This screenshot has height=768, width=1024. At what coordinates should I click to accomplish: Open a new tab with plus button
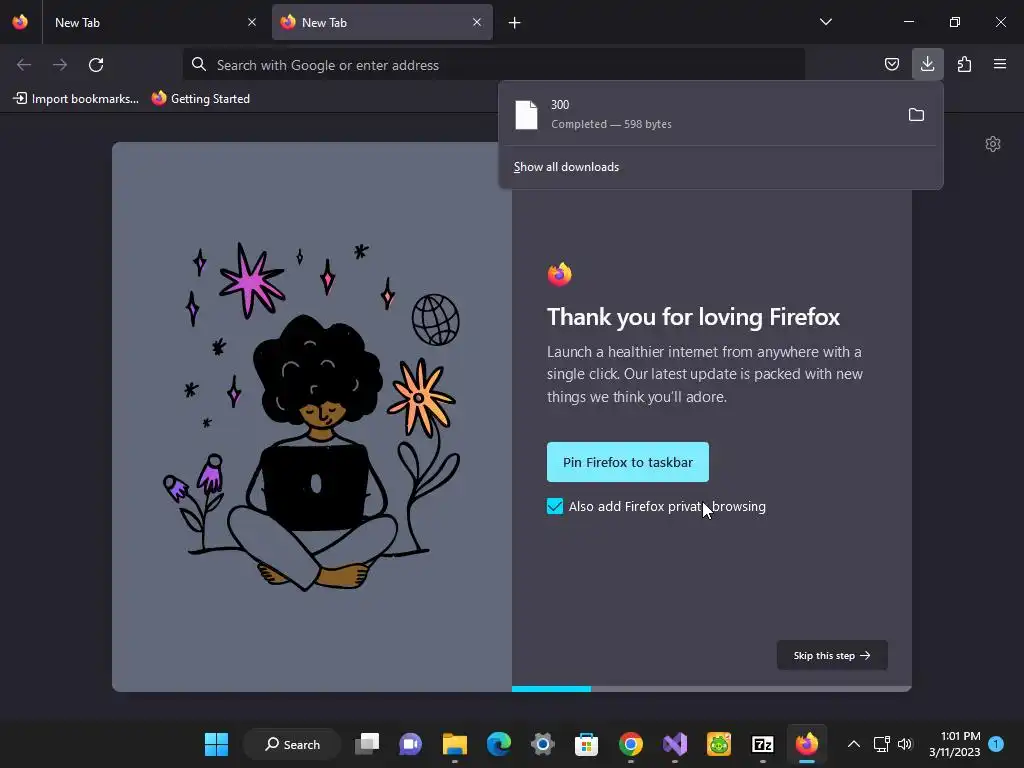tap(515, 23)
